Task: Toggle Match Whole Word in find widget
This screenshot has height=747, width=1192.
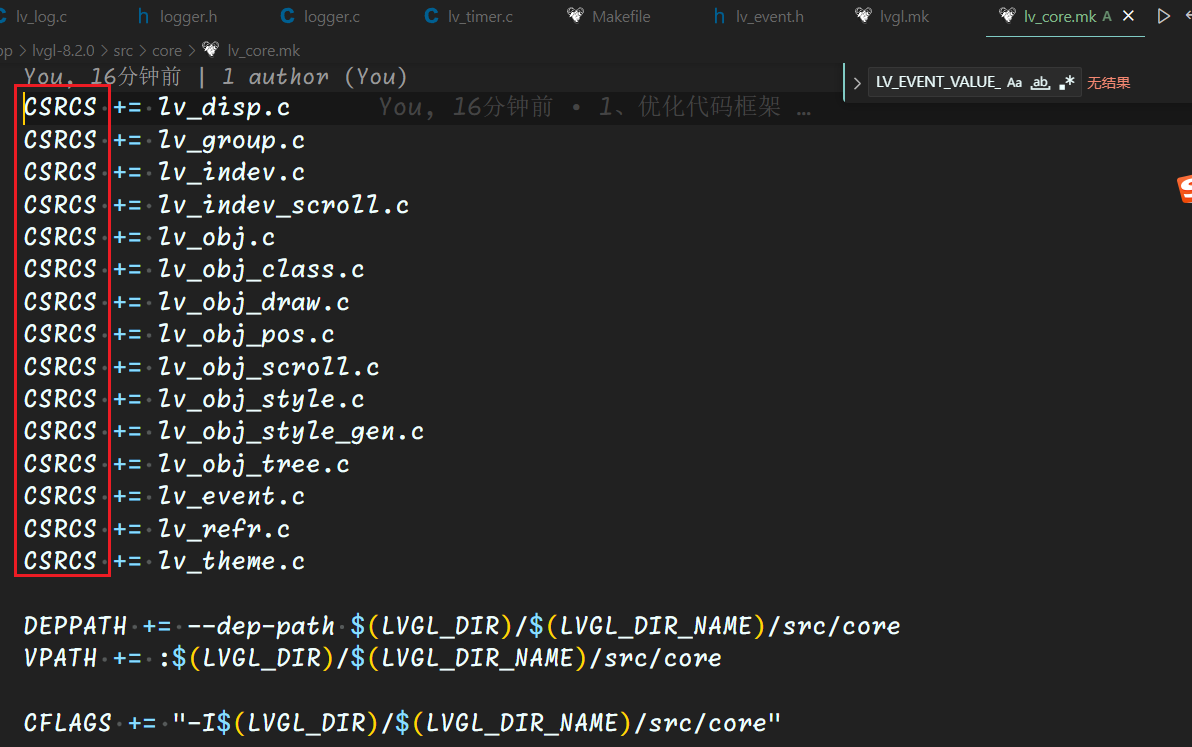Action: click(x=1040, y=82)
